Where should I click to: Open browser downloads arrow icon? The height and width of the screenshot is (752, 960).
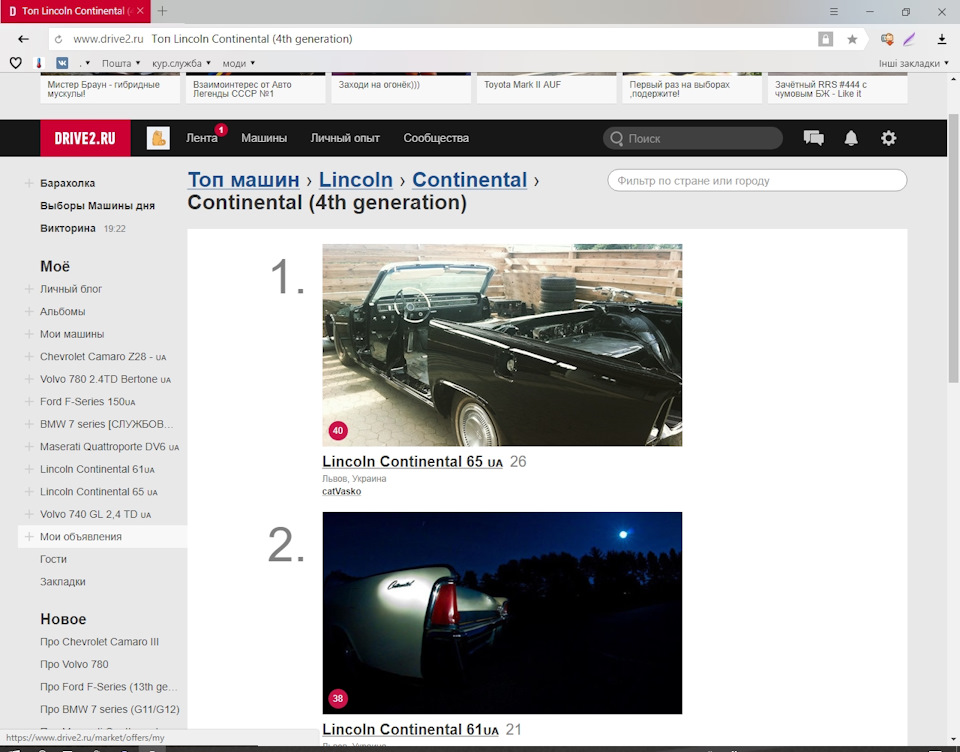942,39
